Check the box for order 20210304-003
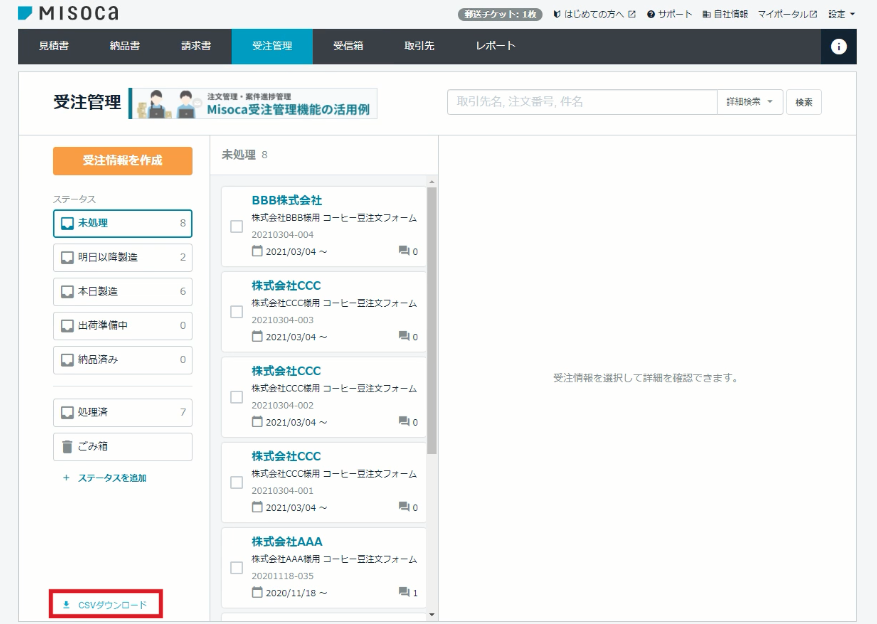 [237, 312]
